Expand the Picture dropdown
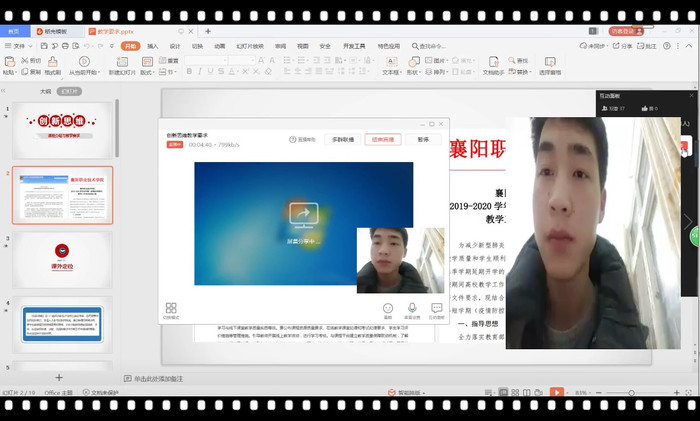This screenshot has width=700, height=421. click(x=437, y=60)
